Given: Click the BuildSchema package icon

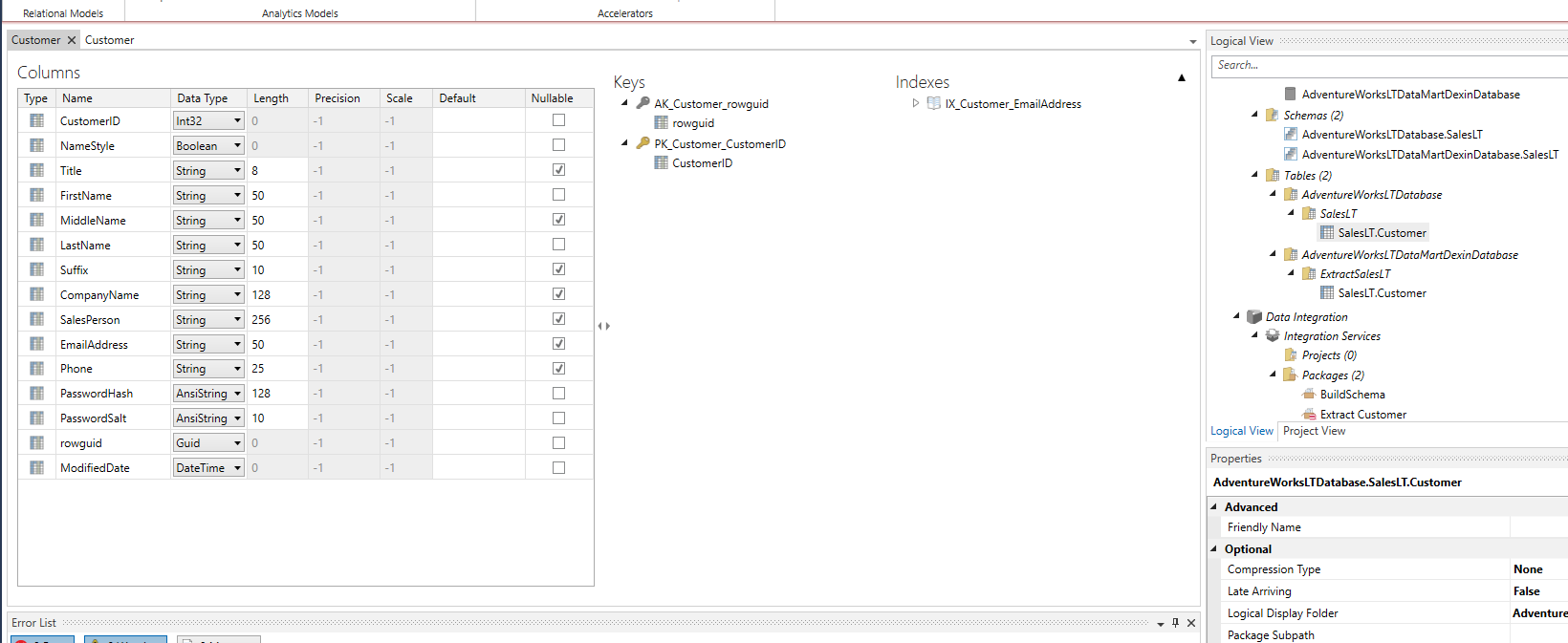Looking at the screenshot, I should (x=1309, y=394).
